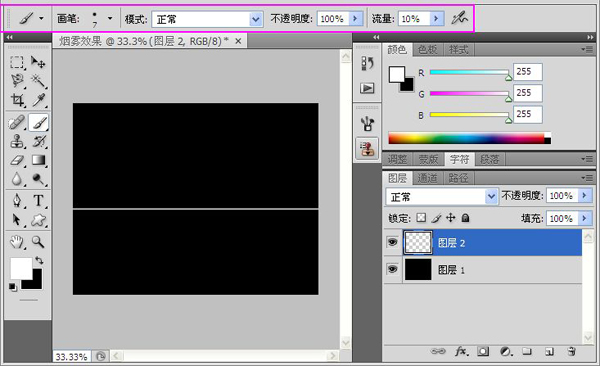Open the 模式 blend mode dropdown
The width and height of the screenshot is (600, 366).
click(x=207, y=19)
